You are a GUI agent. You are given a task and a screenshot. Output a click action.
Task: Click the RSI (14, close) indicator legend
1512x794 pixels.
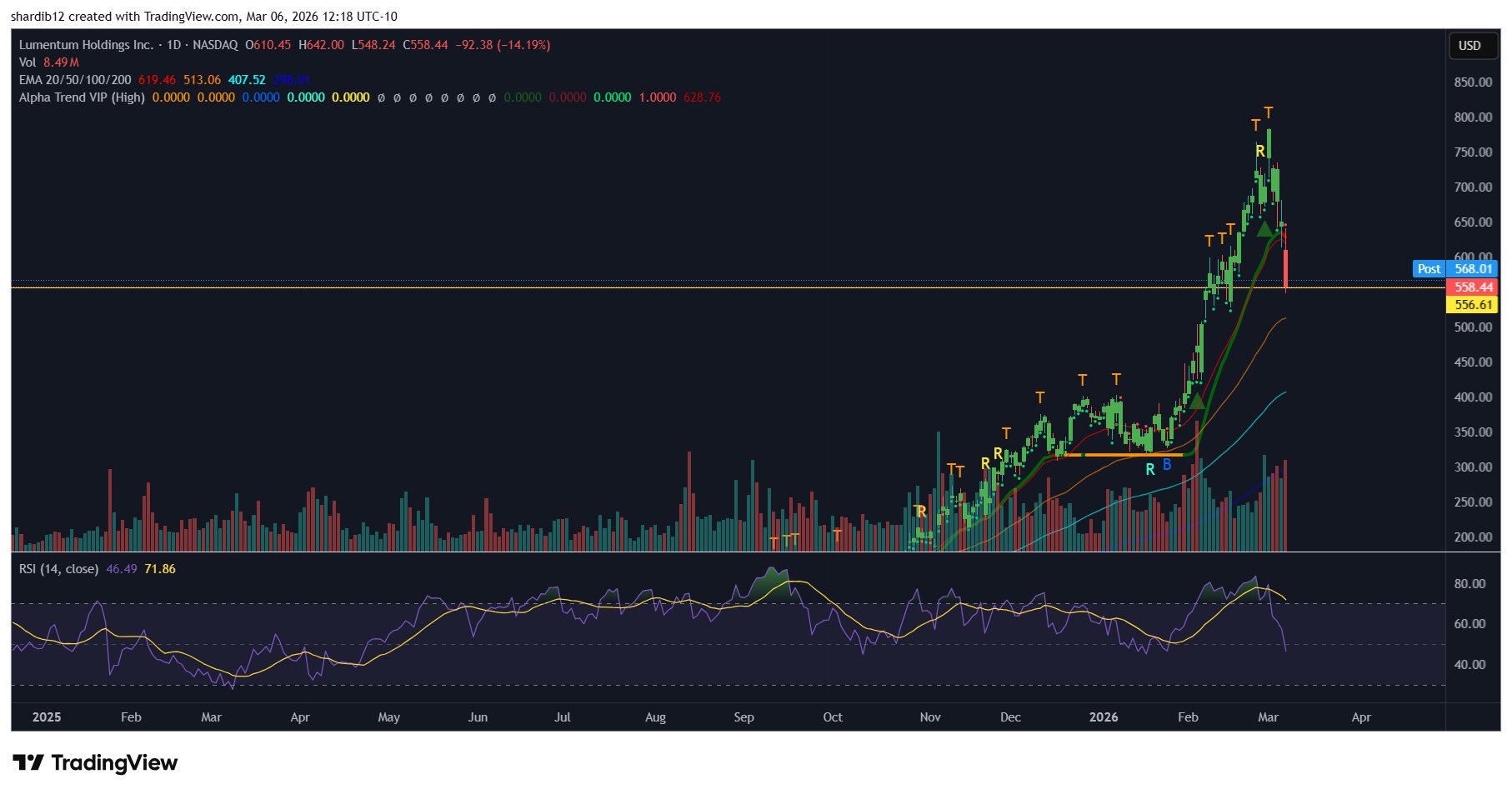click(x=58, y=569)
